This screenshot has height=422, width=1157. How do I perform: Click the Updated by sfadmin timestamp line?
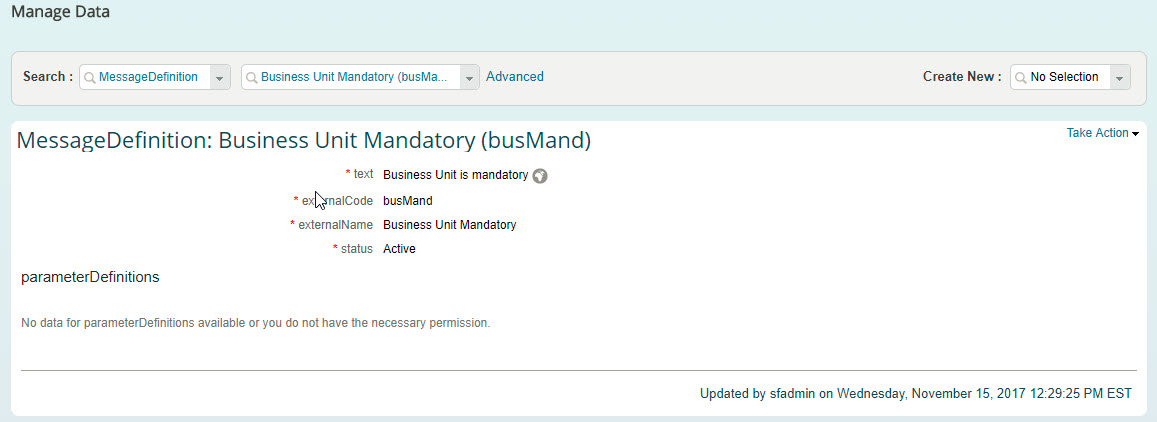(916, 393)
